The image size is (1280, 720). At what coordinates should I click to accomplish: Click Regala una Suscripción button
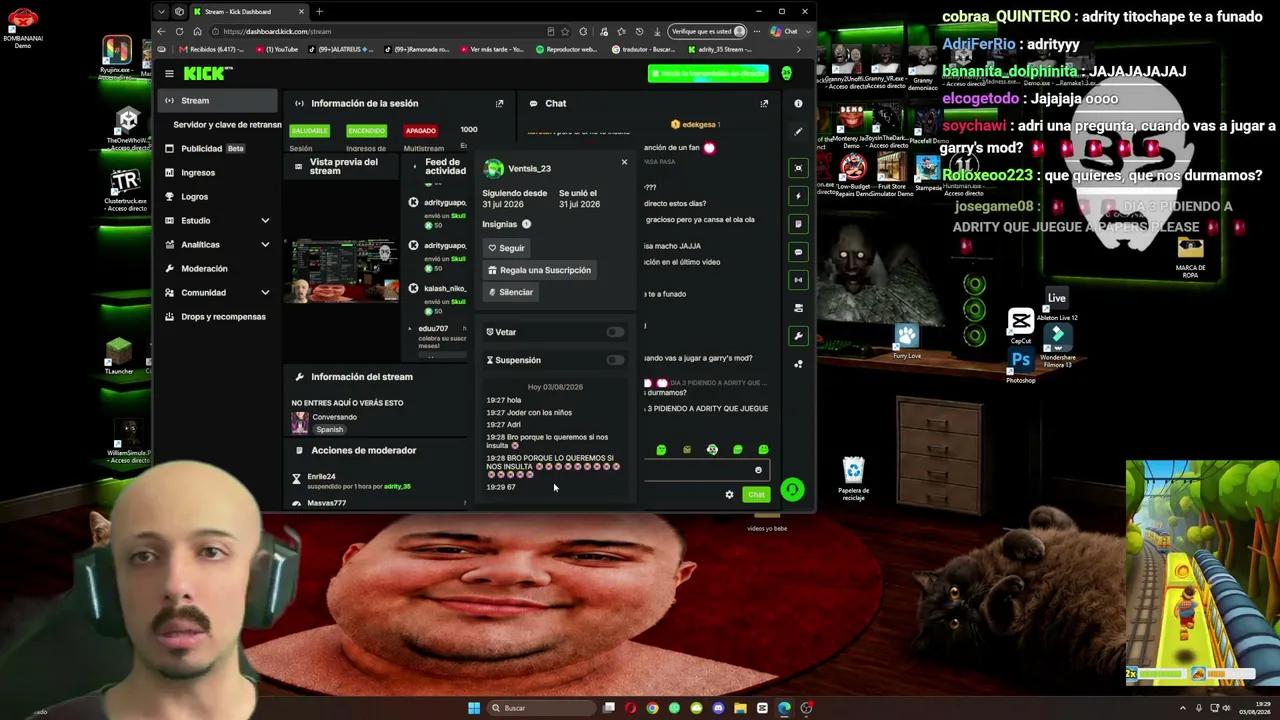point(539,270)
